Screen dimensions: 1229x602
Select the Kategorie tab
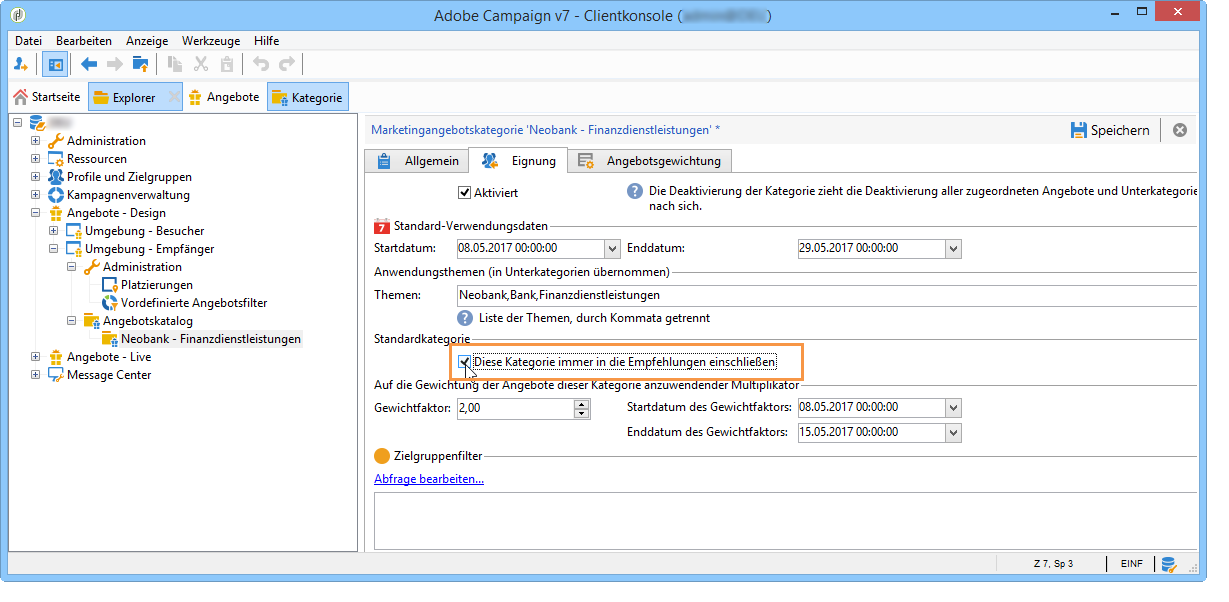point(307,97)
